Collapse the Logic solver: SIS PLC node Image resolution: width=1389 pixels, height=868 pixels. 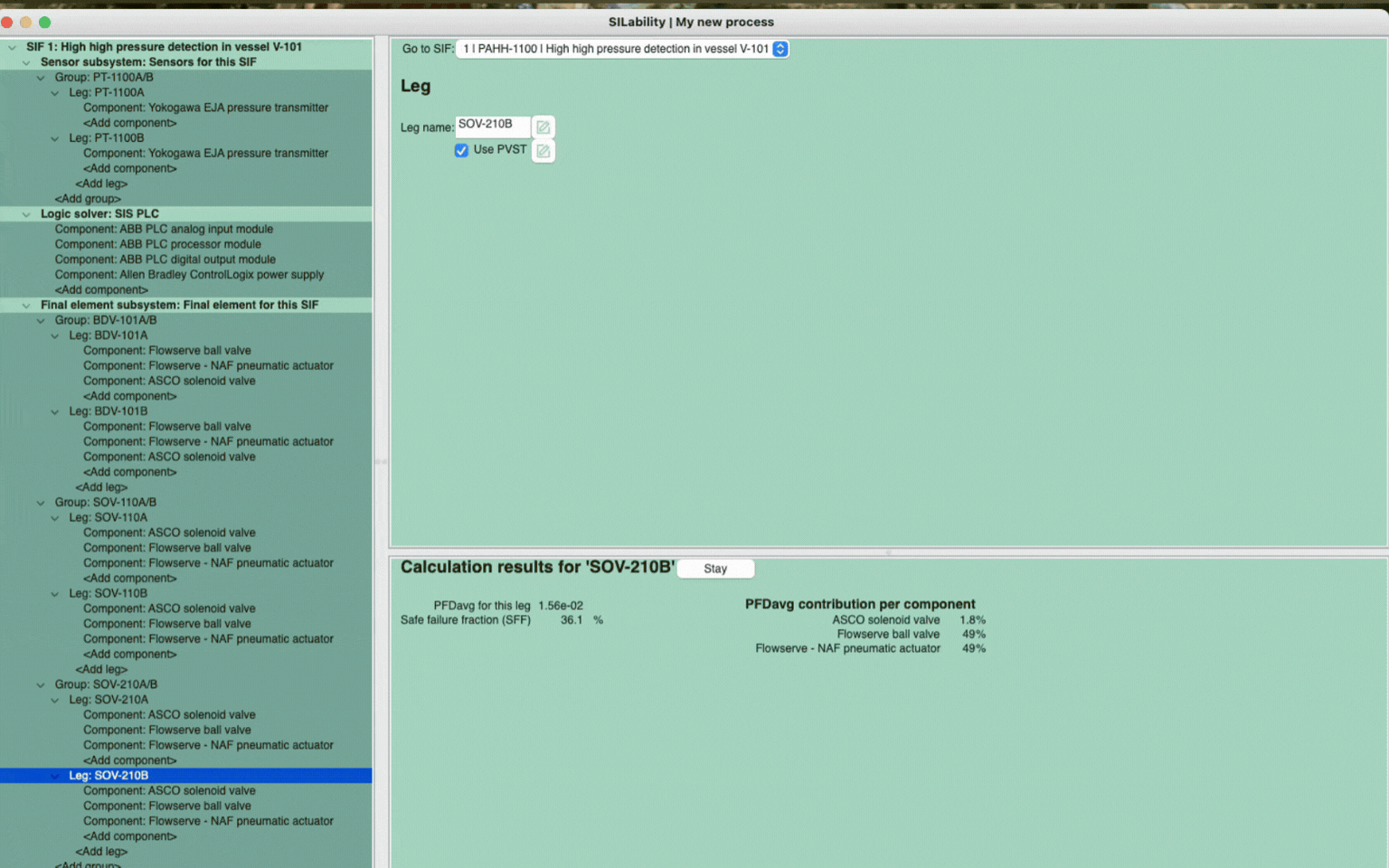pos(26,214)
